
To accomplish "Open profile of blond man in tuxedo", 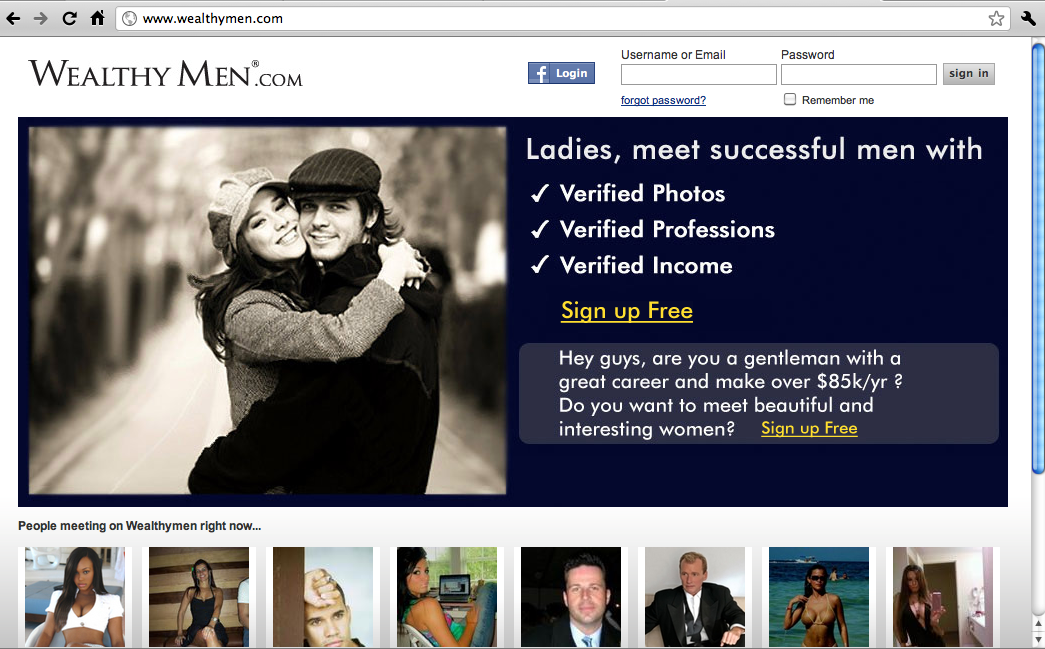I will coord(694,597).
